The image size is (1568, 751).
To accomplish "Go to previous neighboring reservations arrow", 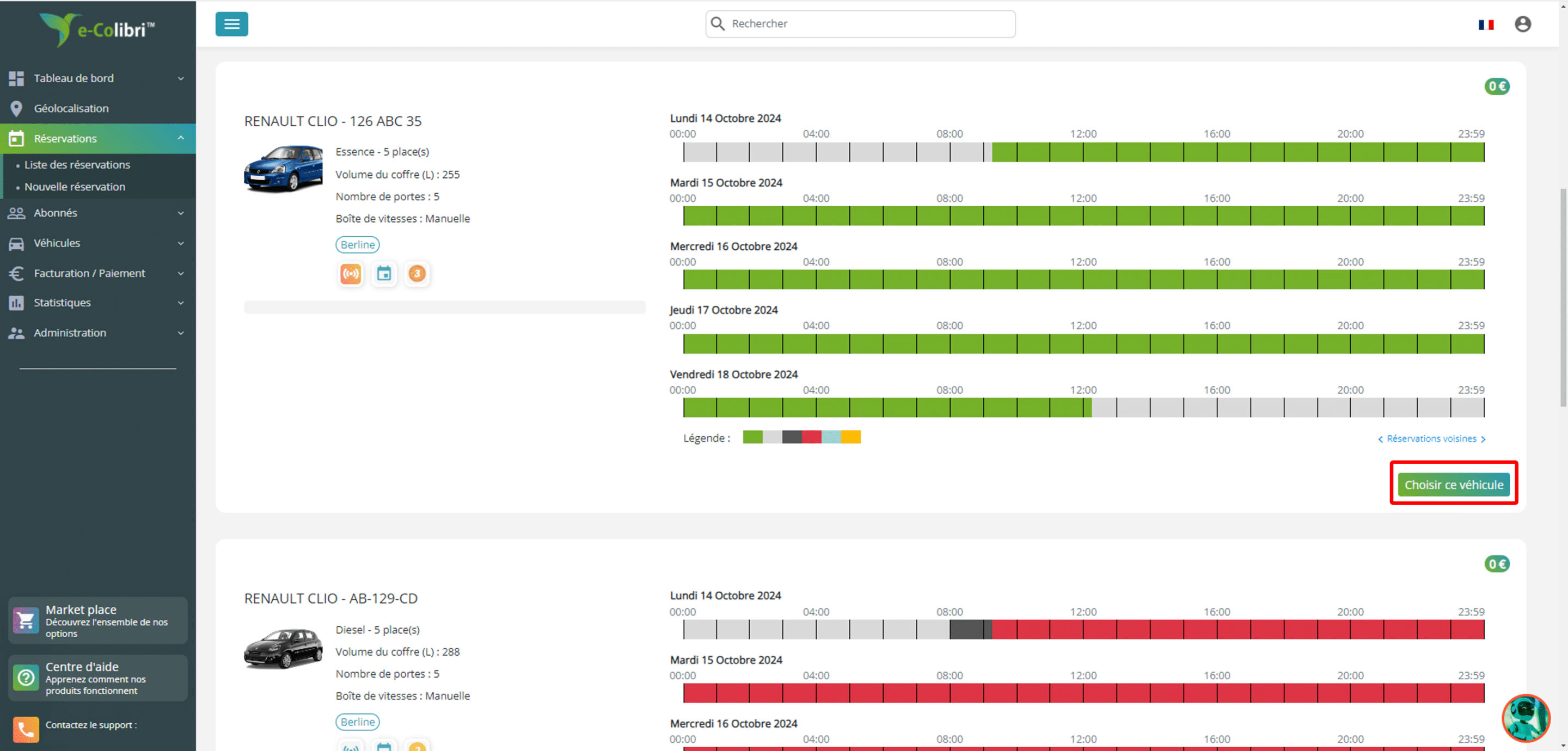I will point(1380,439).
